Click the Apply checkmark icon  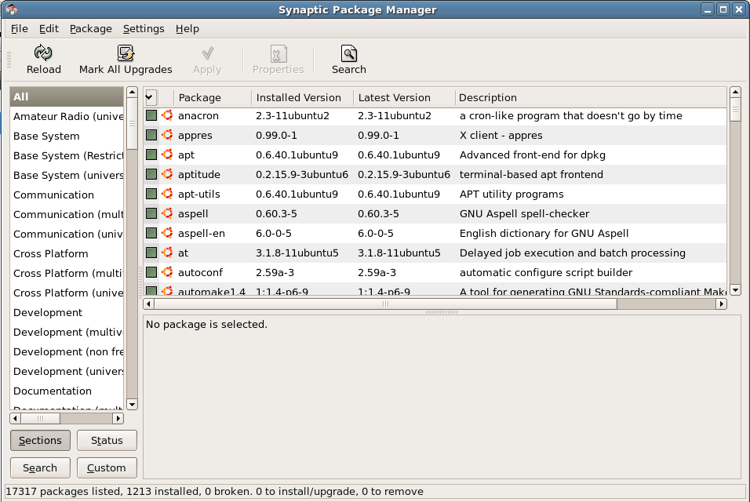[x=207, y=53]
